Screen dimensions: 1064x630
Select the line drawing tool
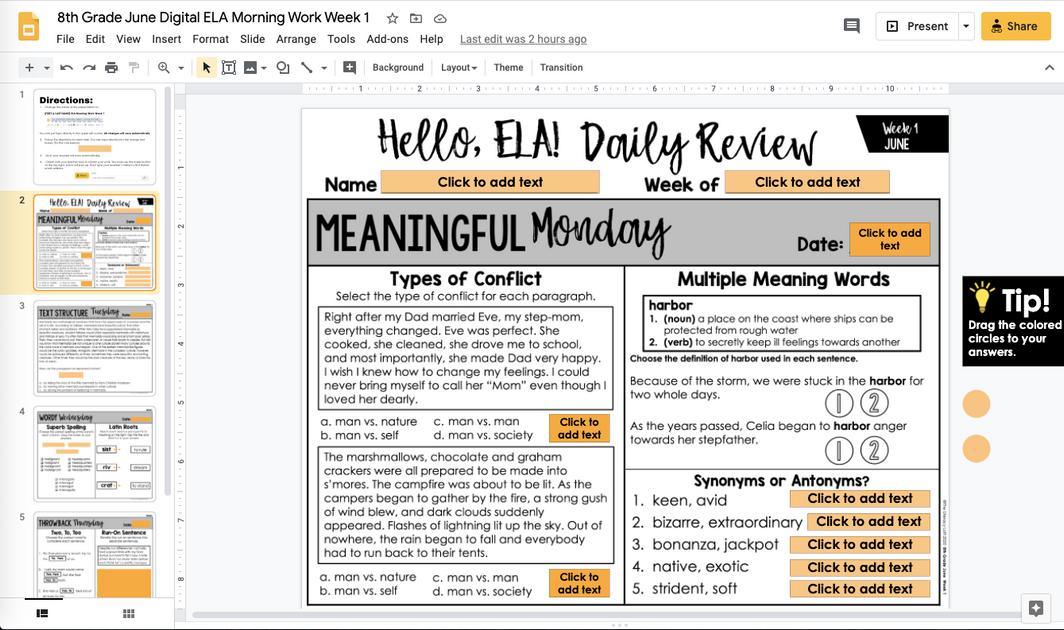pos(306,67)
